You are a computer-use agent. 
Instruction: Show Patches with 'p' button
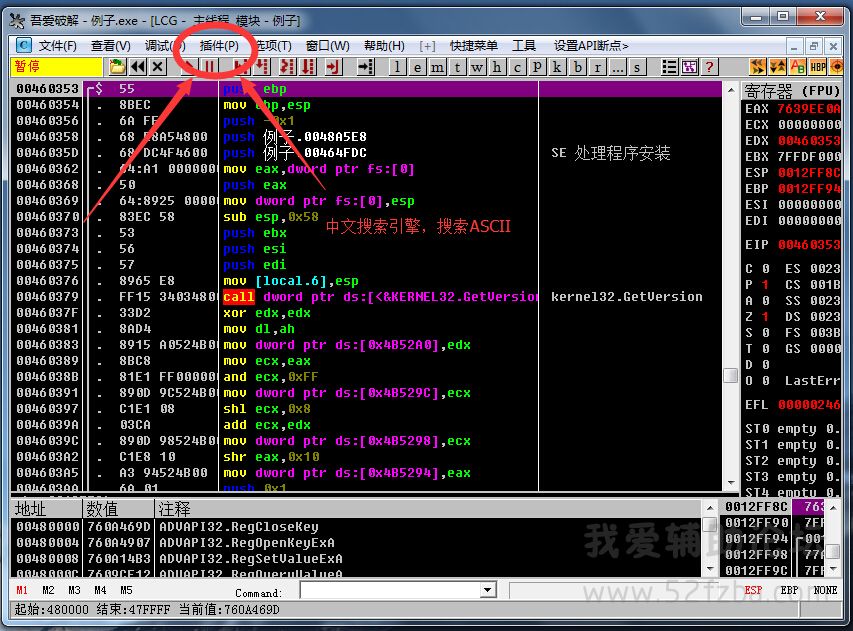(x=537, y=67)
